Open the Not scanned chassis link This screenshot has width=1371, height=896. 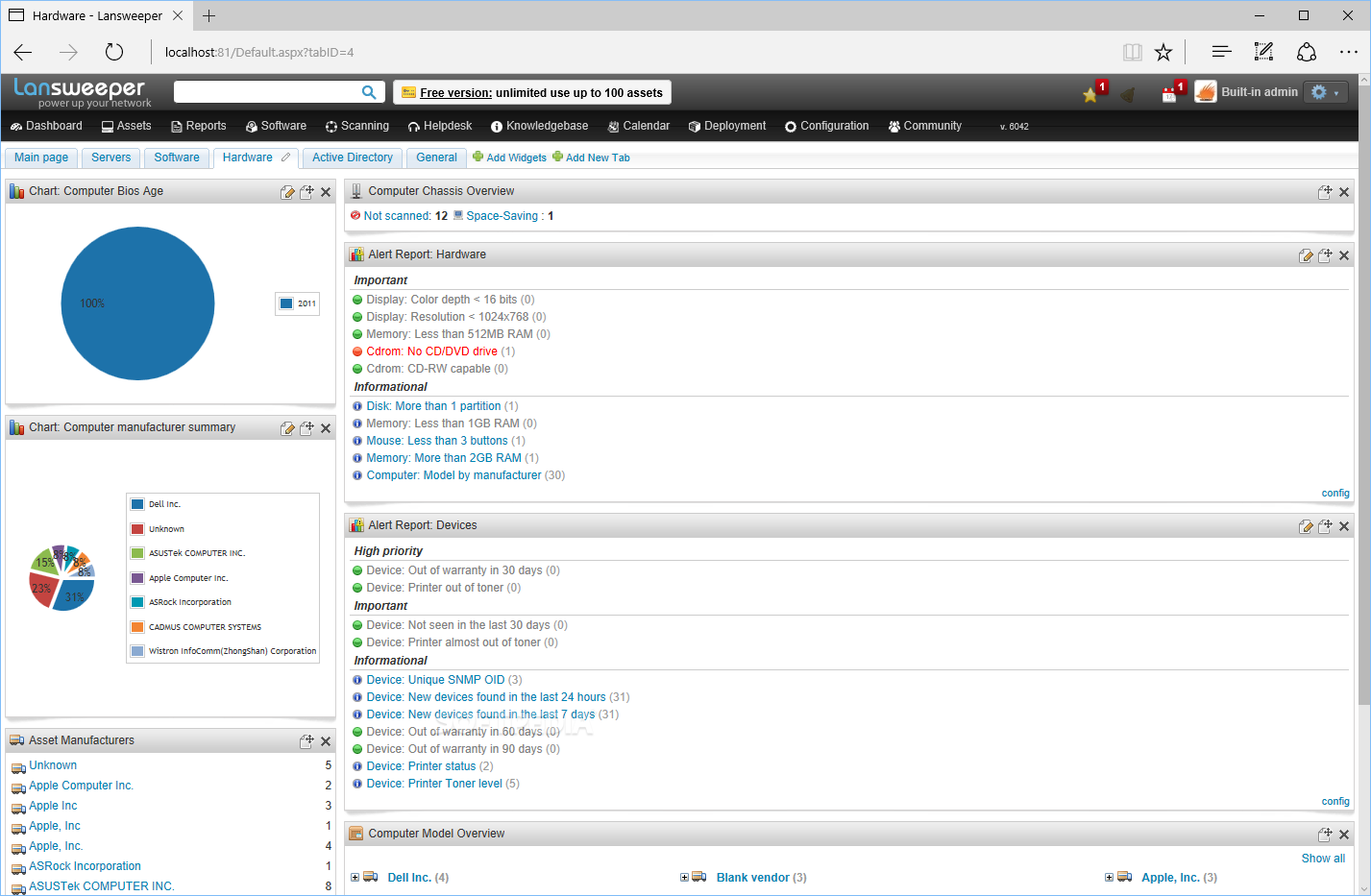click(x=398, y=216)
